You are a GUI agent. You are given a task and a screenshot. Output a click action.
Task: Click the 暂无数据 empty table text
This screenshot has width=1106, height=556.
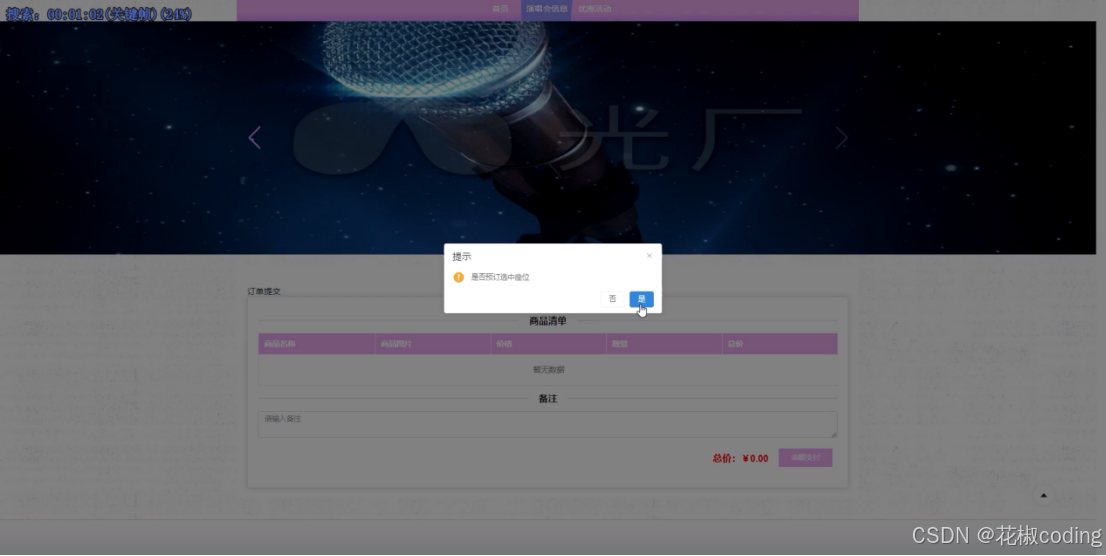[548, 370]
